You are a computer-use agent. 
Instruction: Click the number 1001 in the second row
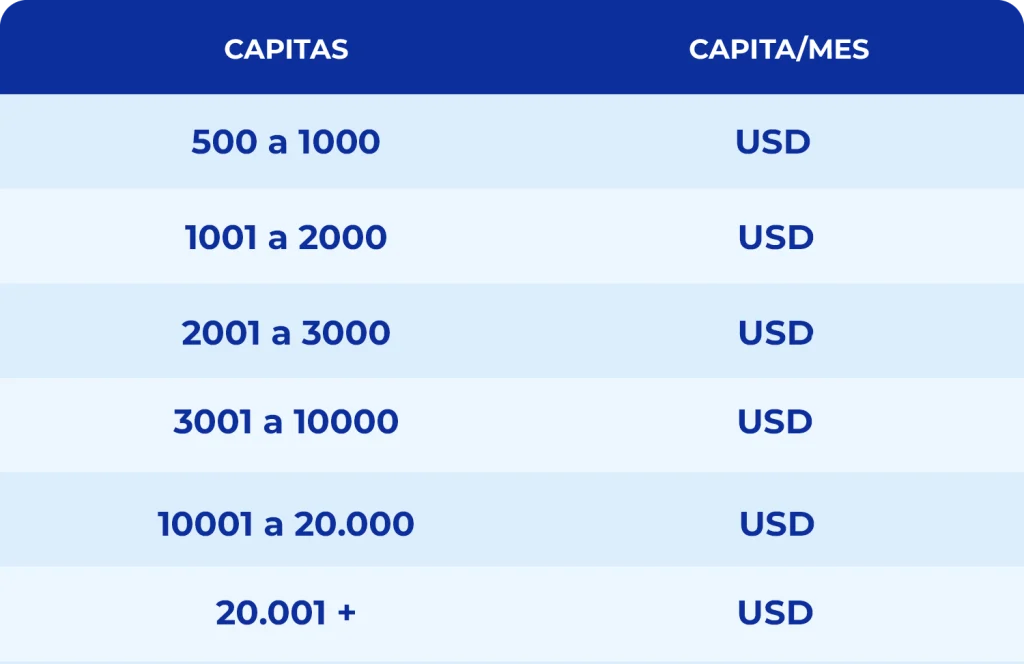click(221, 238)
